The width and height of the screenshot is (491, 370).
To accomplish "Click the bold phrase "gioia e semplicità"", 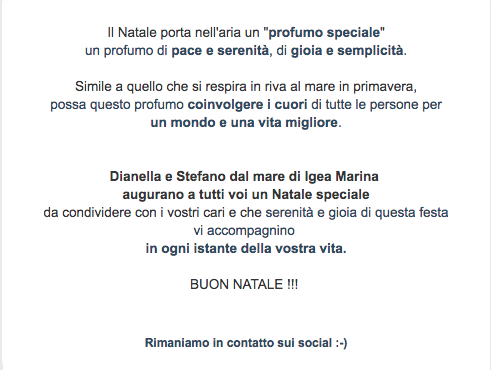I will (x=347, y=51).
